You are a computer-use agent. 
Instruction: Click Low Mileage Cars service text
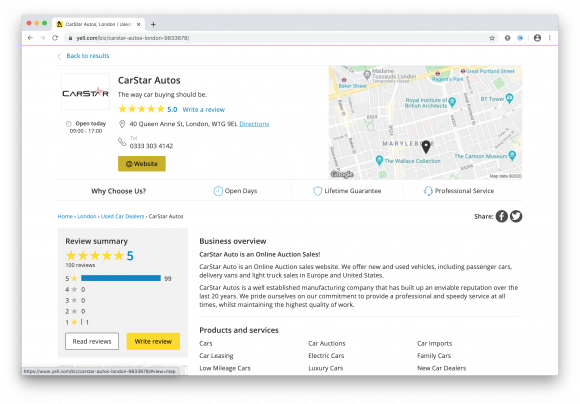[225, 368]
